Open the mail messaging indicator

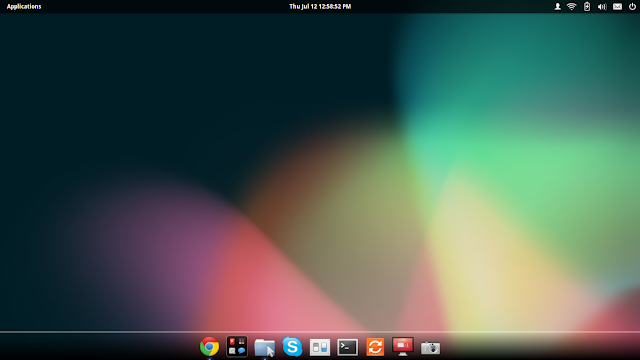pyautogui.click(x=617, y=7)
